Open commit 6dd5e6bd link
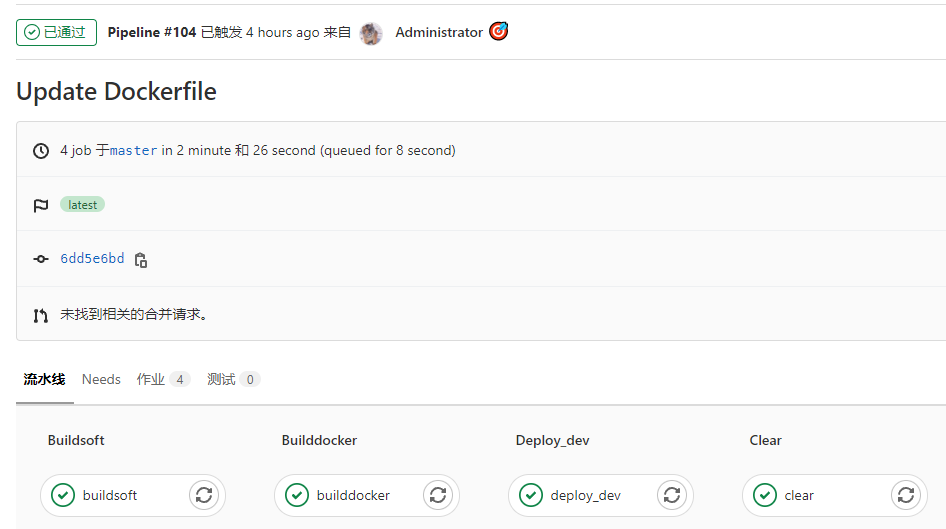Image resolution: width=946 pixels, height=529 pixels. point(92,259)
